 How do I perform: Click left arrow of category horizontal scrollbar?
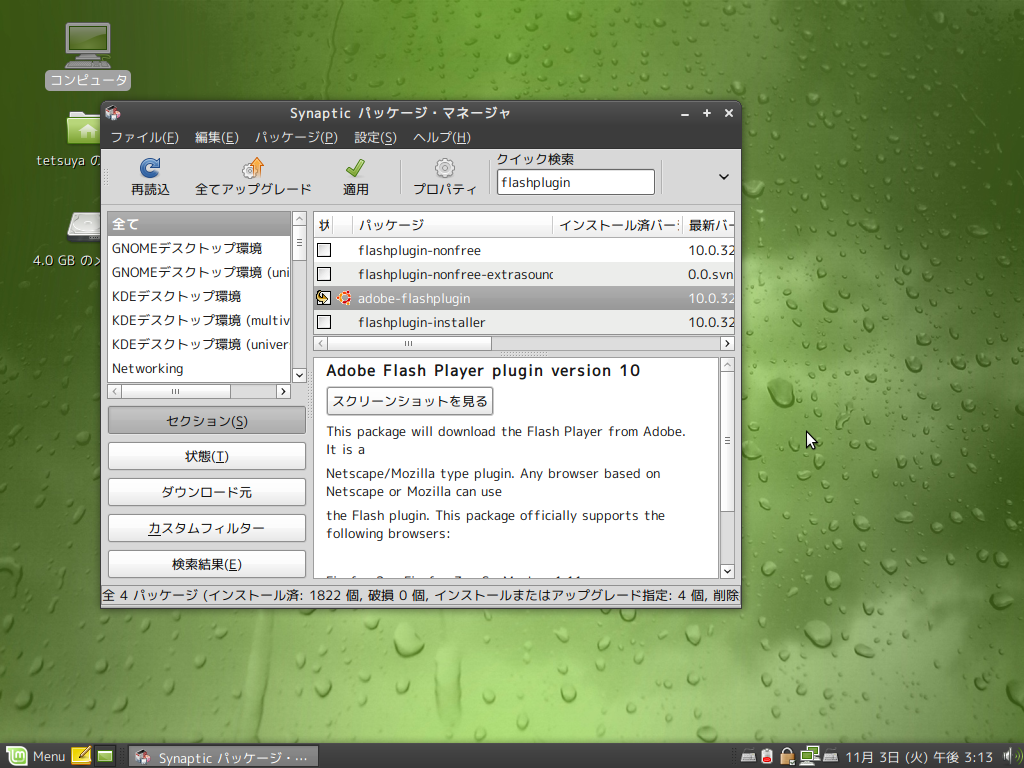pos(115,391)
